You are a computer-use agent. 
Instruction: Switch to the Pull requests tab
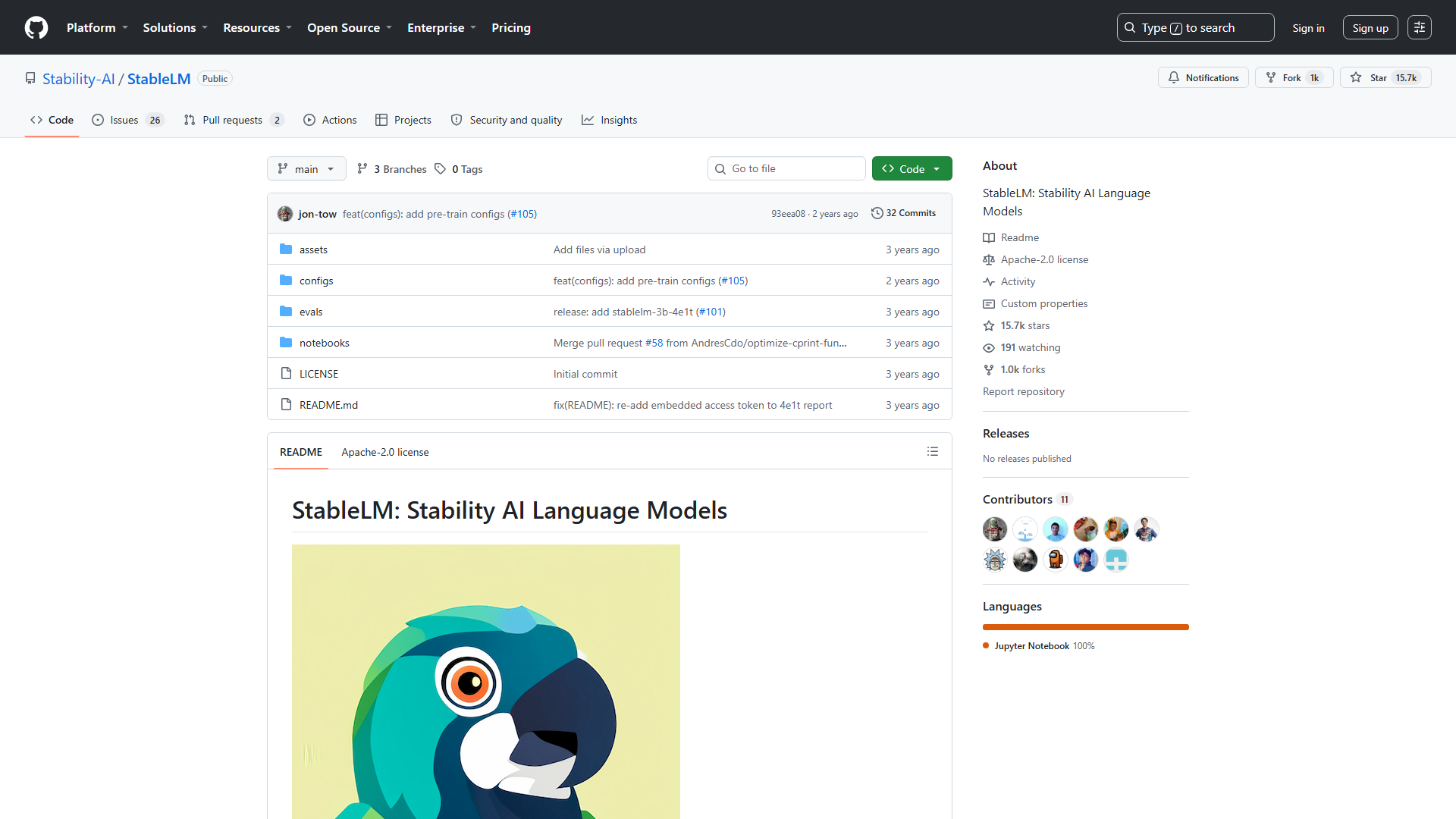(234, 120)
